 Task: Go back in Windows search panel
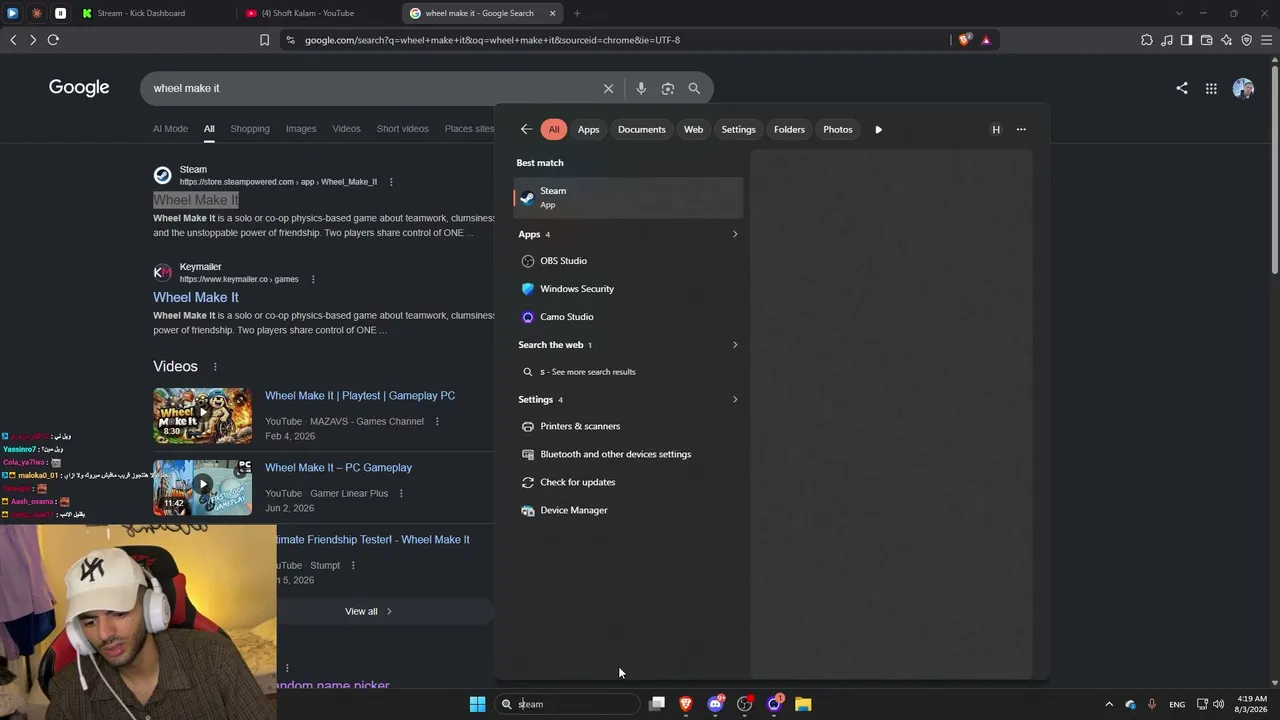pyautogui.click(x=526, y=129)
